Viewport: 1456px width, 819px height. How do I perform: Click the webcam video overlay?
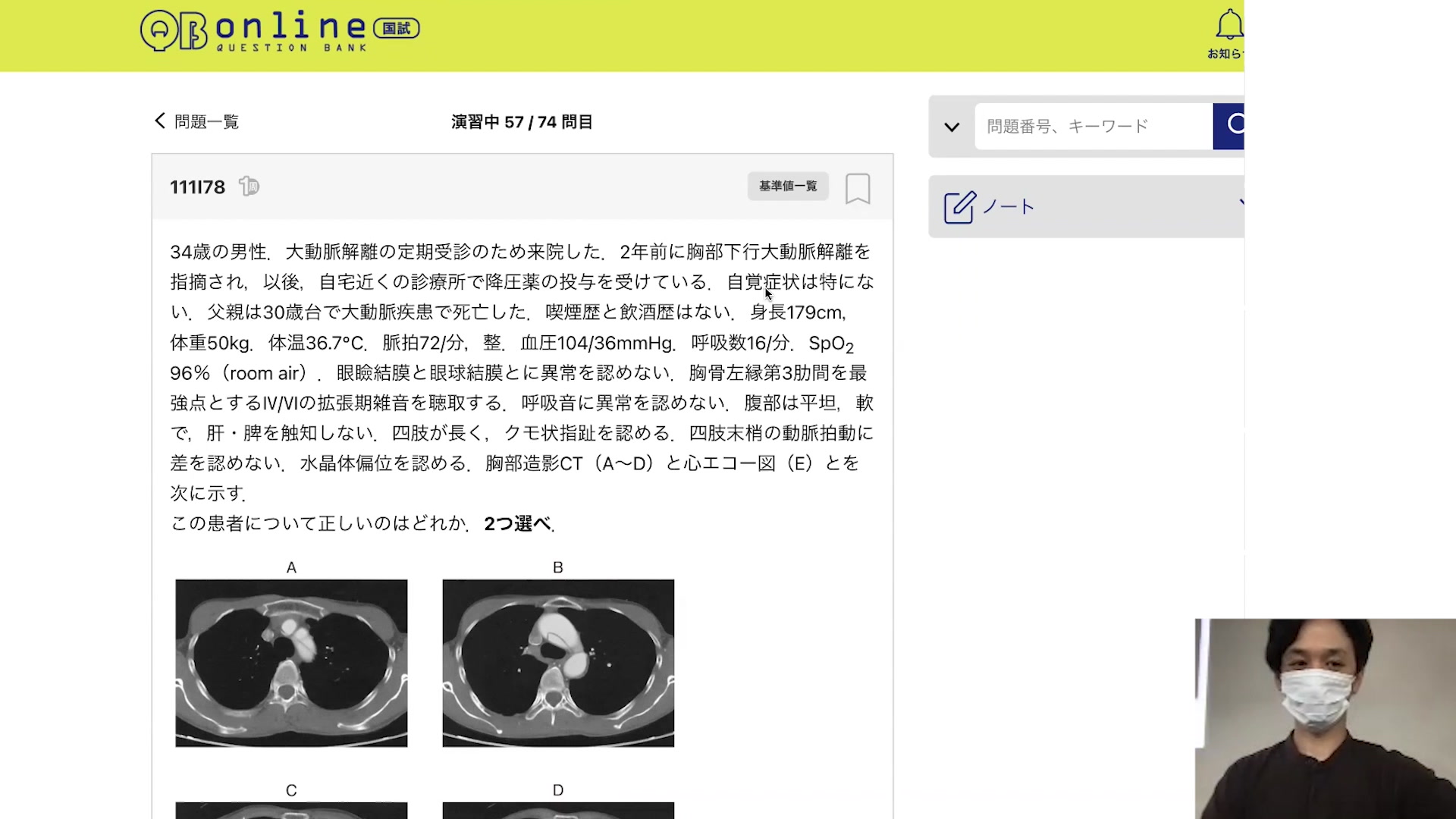click(x=1324, y=718)
